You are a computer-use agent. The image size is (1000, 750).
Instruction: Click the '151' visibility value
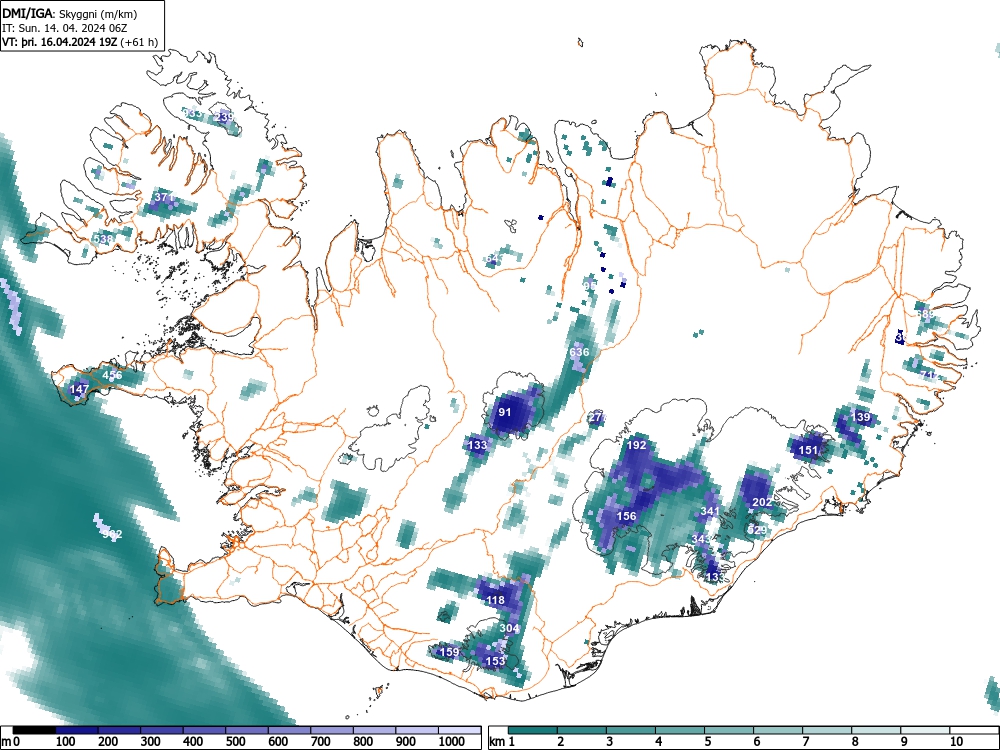click(808, 450)
